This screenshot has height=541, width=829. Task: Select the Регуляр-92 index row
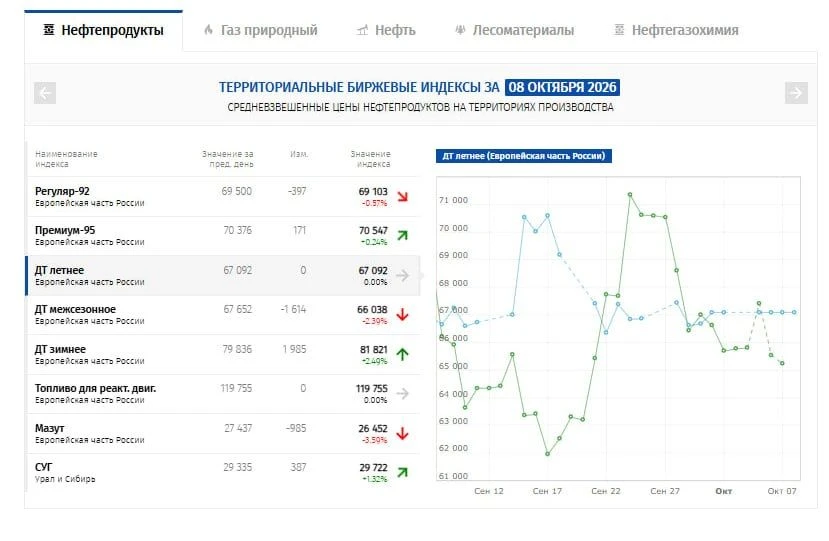pyautogui.click(x=224, y=197)
